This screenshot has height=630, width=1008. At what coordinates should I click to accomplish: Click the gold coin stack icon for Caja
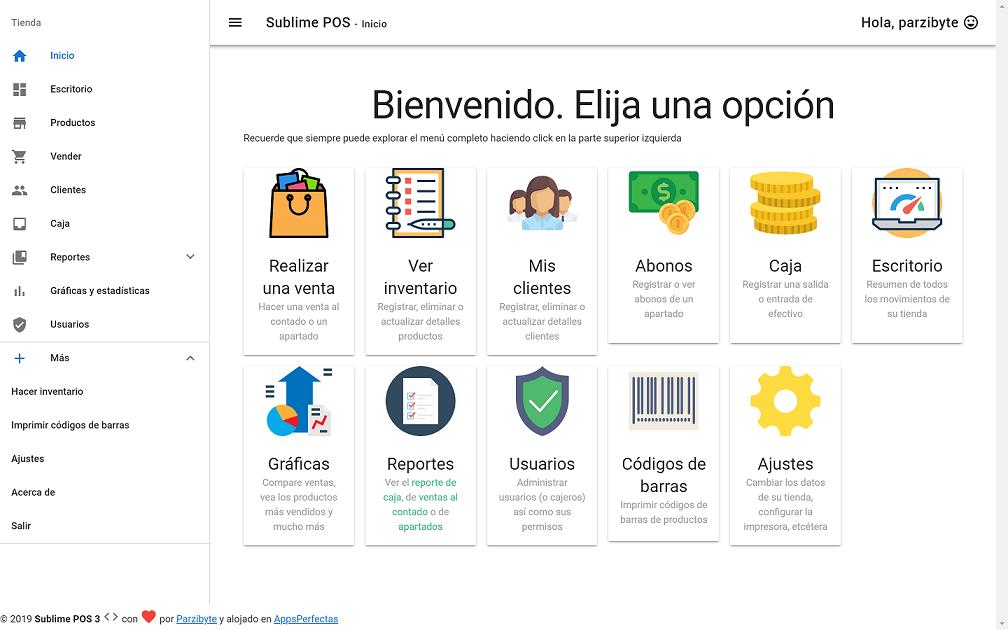[785, 203]
